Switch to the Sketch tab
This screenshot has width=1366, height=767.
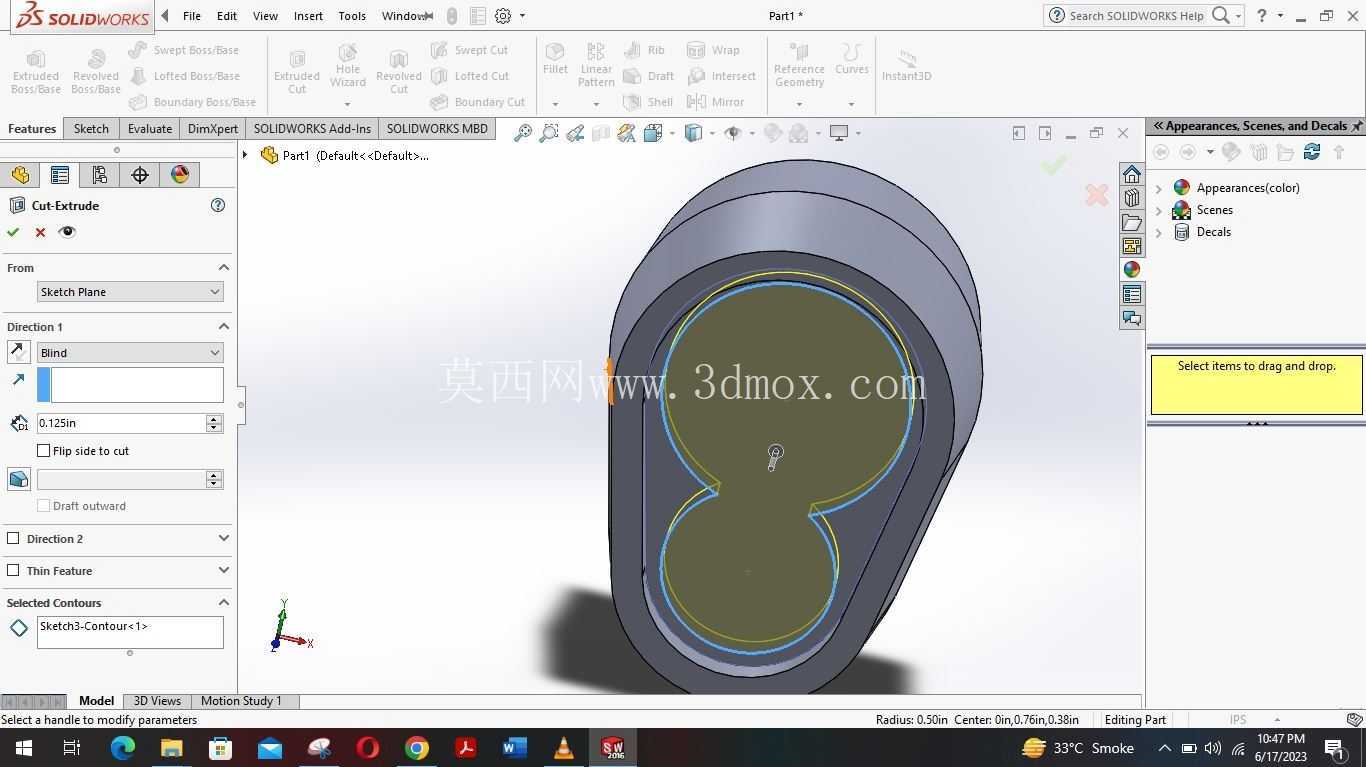(91, 129)
